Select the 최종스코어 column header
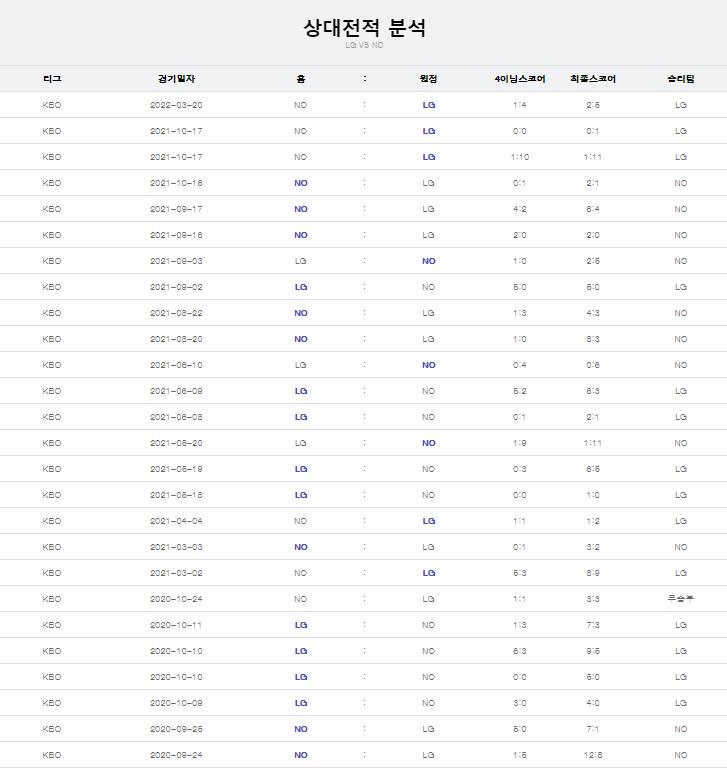Image resolution: width=727 pixels, height=768 pixels. [x=593, y=79]
